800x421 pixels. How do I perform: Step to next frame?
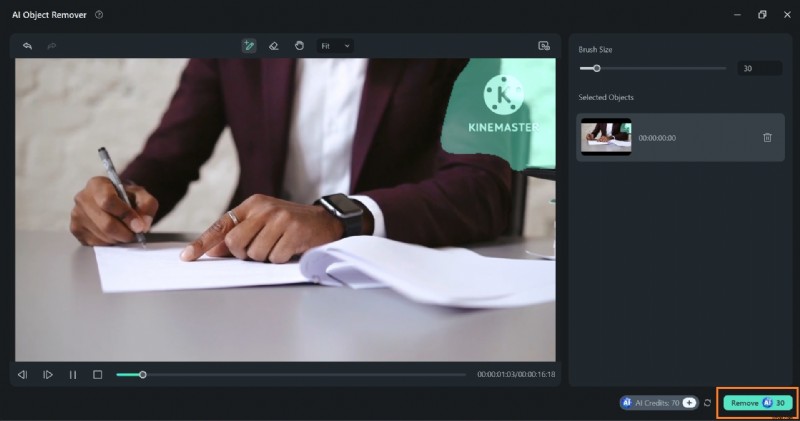tap(48, 375)
